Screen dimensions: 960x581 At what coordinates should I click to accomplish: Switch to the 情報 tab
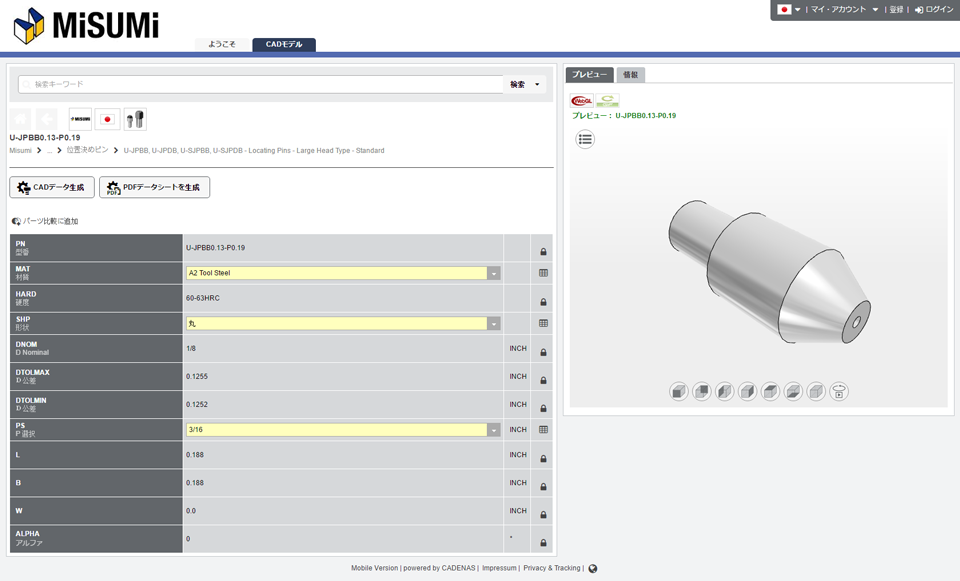click(x=630, y=75)
